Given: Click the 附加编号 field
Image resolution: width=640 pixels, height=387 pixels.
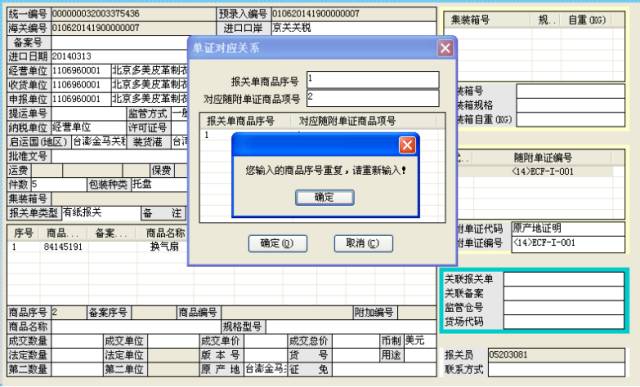Looking at the screenshot, I should (417, 313).
